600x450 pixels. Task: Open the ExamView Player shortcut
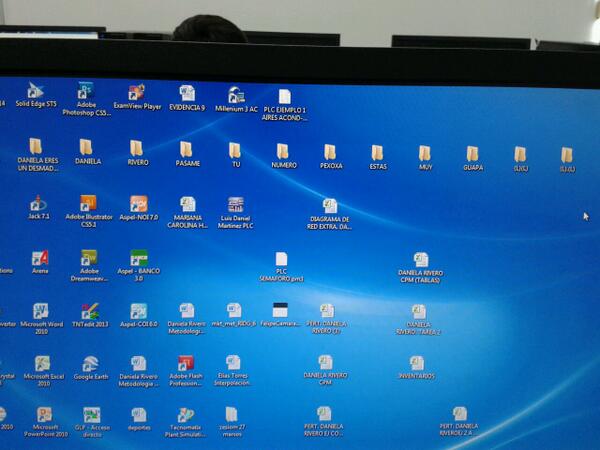[x=137, y=97]
